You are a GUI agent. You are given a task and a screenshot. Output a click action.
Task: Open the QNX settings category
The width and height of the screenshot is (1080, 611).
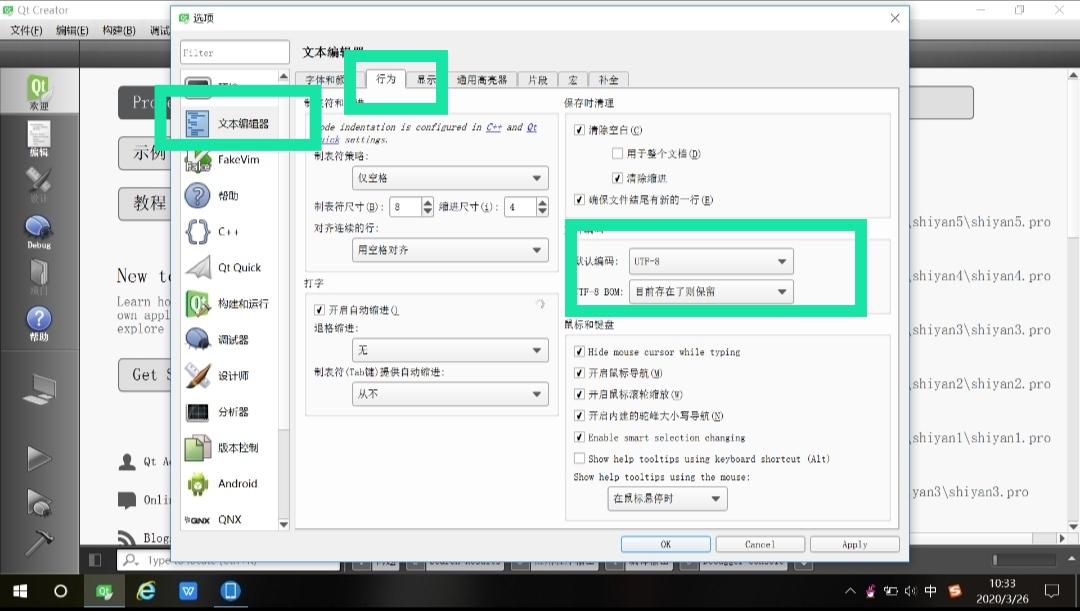(230, 519)
